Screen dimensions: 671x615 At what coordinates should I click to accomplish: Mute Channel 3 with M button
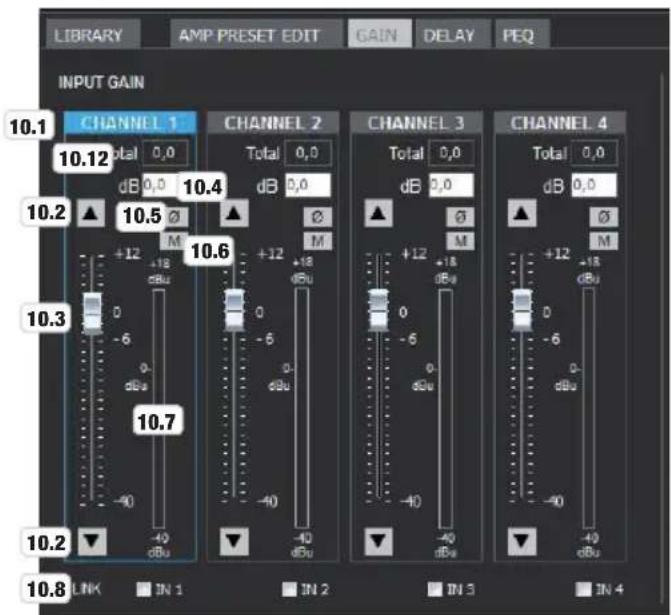[460, 241]
